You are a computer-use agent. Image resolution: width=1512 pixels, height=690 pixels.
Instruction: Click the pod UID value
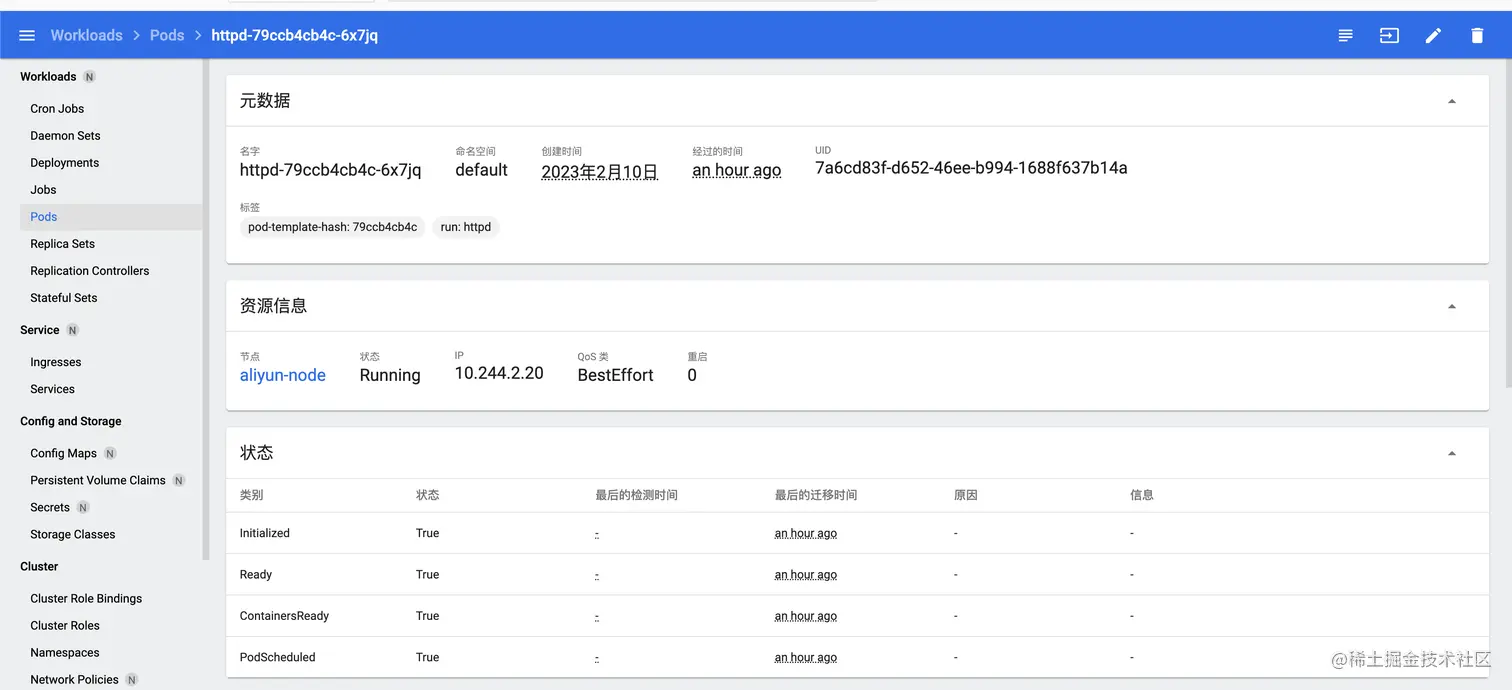[971, 168]
